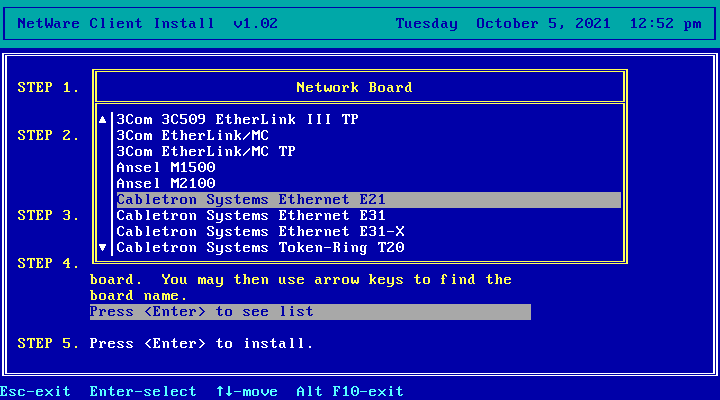Click the STEP 3. label

[48, 215]
